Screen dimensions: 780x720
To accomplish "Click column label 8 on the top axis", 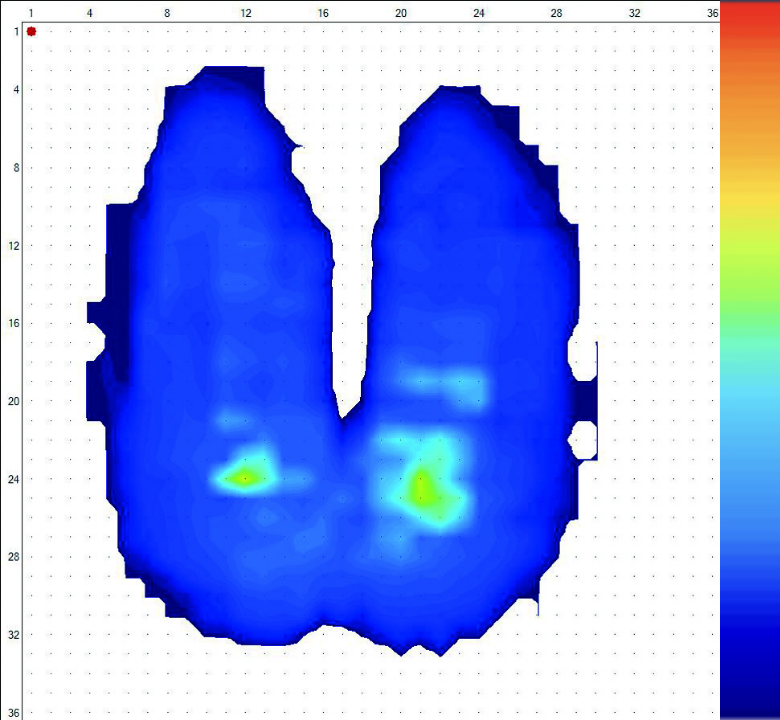I will [x=167, y=13].
